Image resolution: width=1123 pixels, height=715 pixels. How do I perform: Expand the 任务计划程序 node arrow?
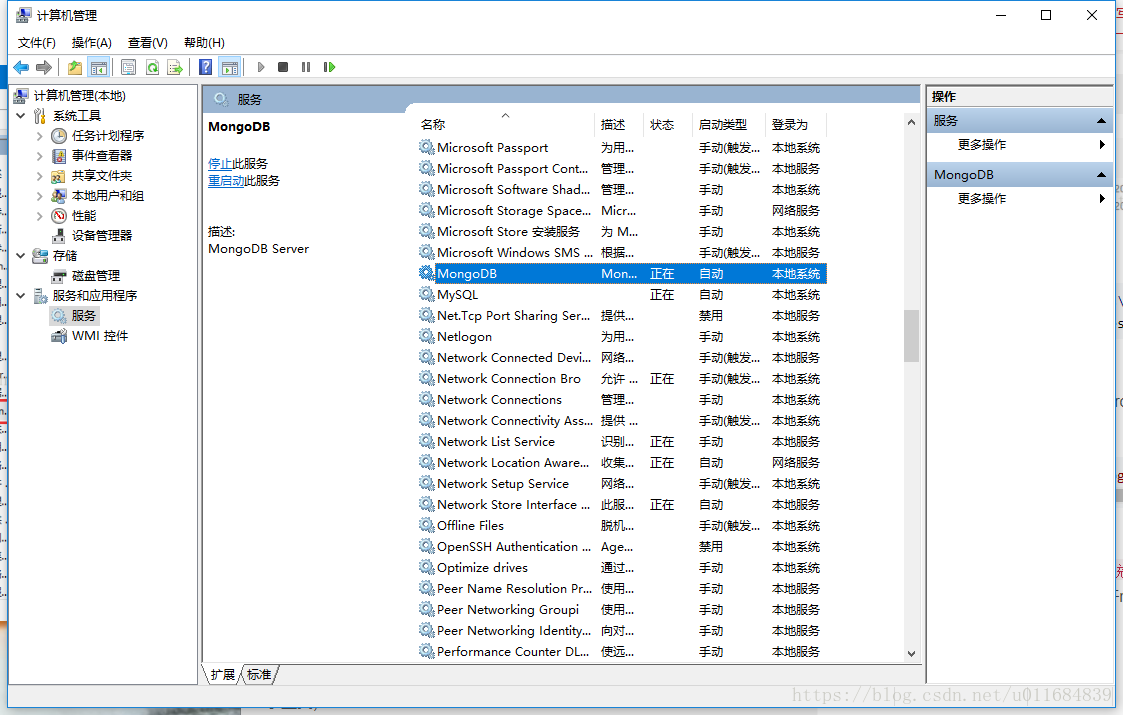pos(39,135)
